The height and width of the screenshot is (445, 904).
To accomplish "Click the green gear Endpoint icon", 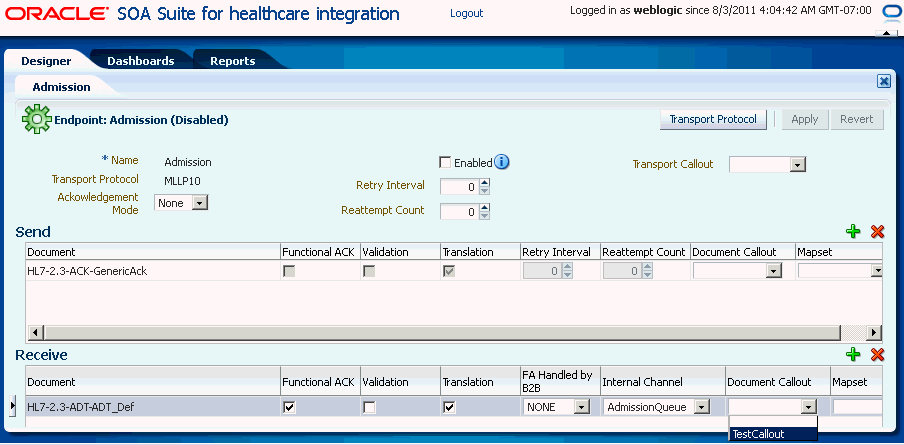I will [x=36, y=119].
